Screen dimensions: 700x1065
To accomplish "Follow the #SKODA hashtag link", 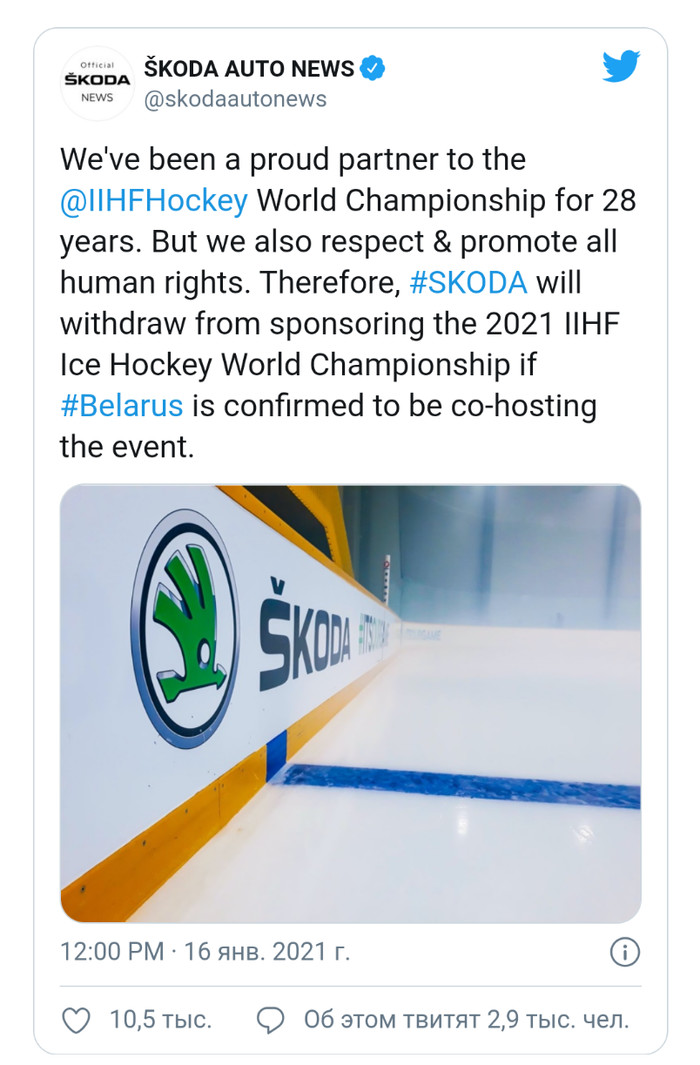I will pos(468,283).
